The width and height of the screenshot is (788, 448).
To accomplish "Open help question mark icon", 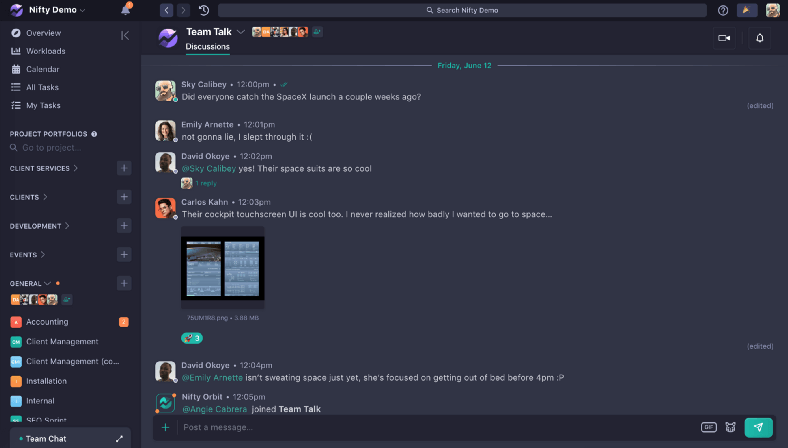I will coord(723,10).
